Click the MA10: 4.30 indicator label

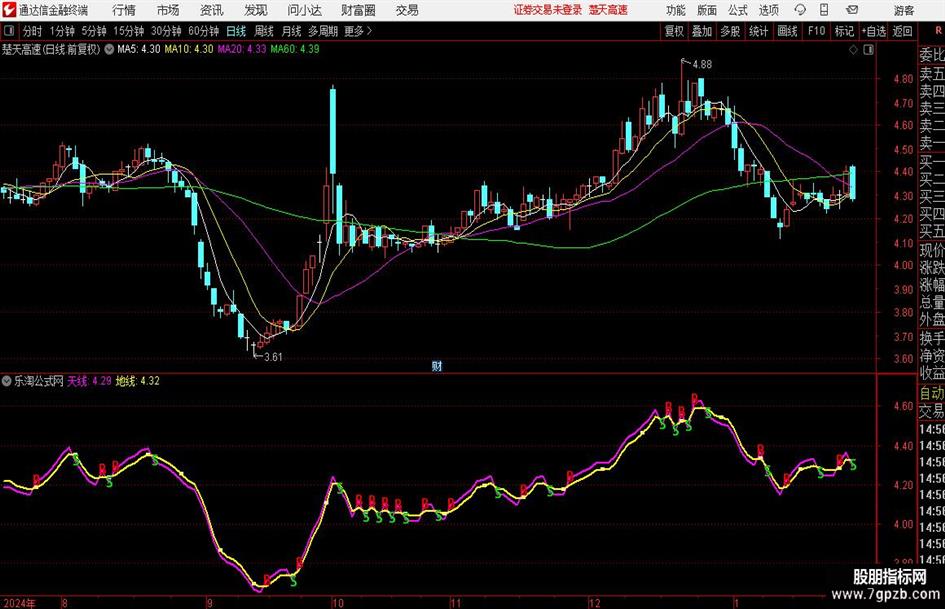pyautogui.click(x=189, y=49)
